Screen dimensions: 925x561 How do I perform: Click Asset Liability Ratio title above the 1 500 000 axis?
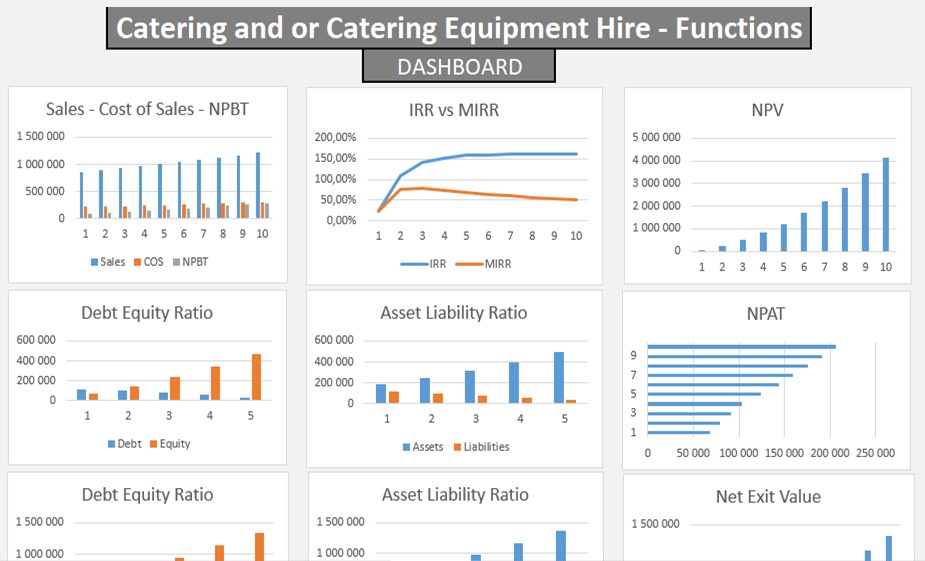pos(455,494)
